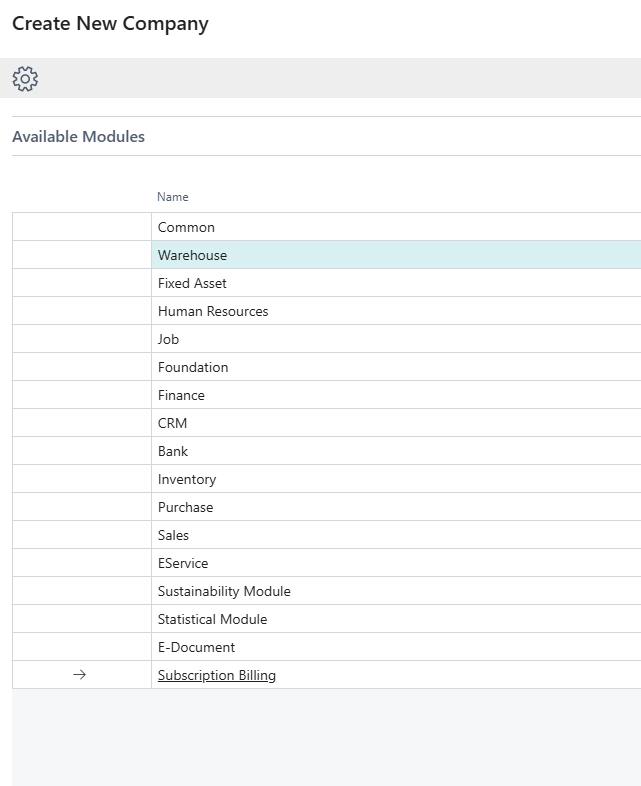Open the Subscription Billing link
This screenshot has width=641, height=786.
(216, 675)
